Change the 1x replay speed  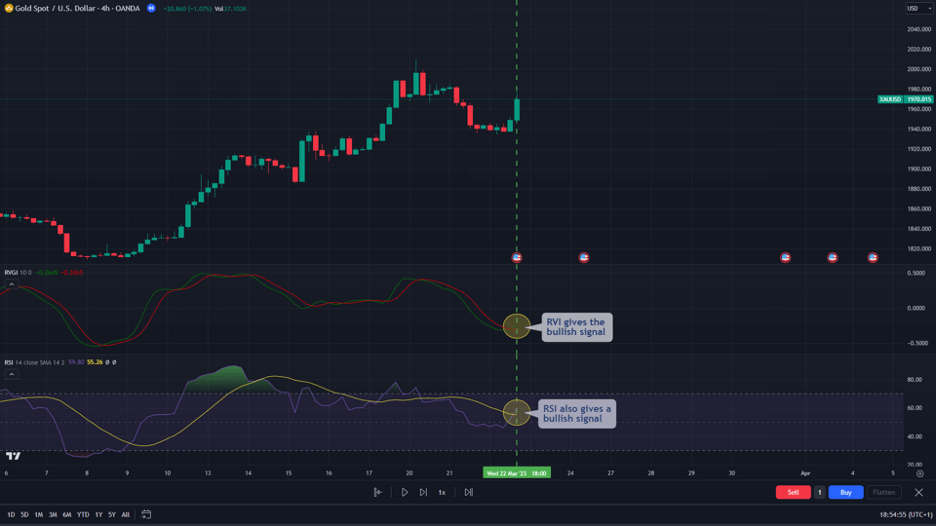442,493
